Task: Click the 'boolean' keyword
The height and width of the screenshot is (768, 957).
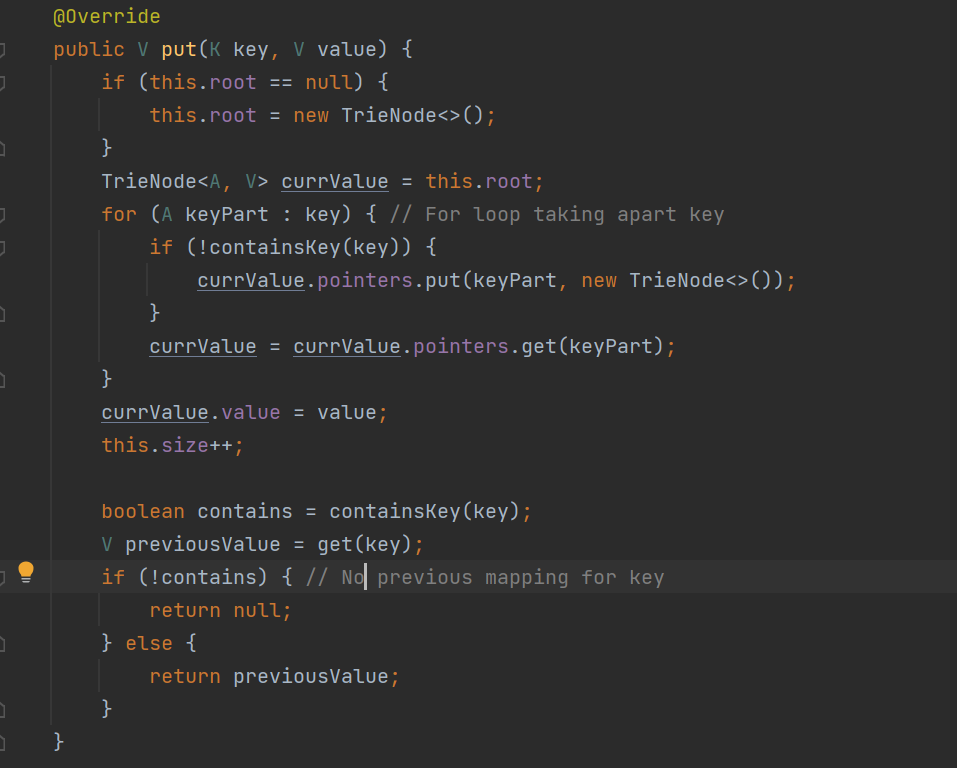Action: pos(143,511)
